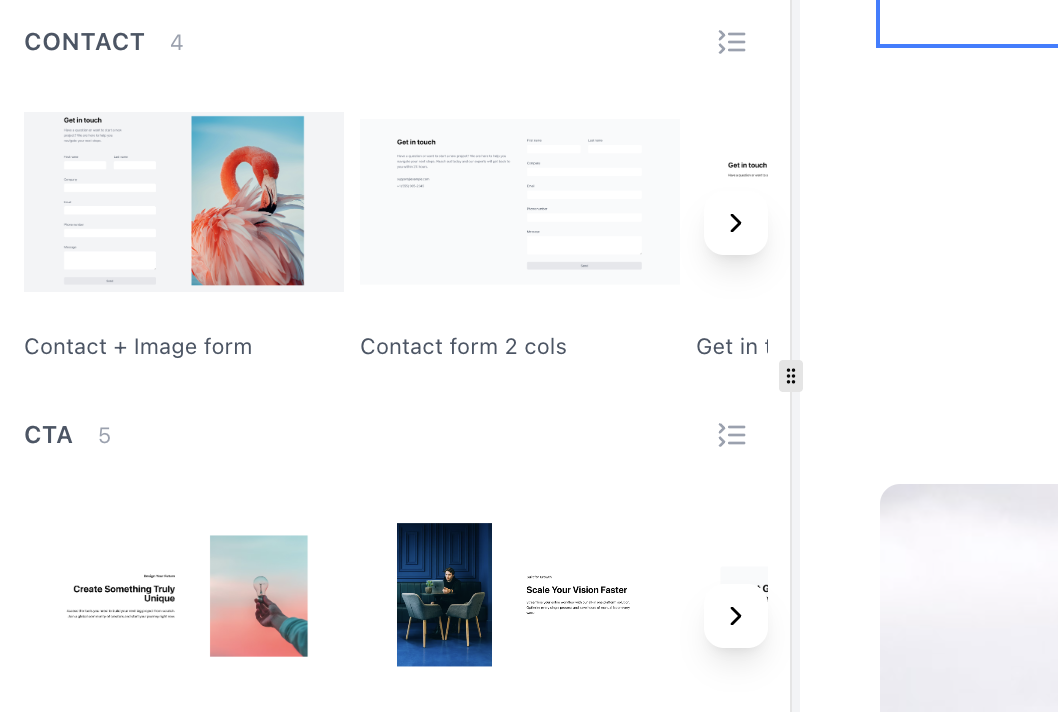1058x712 pixels.
Task: Click the drag handle on the panel divider
Action: pyautogui.click(x=790, y=375)
